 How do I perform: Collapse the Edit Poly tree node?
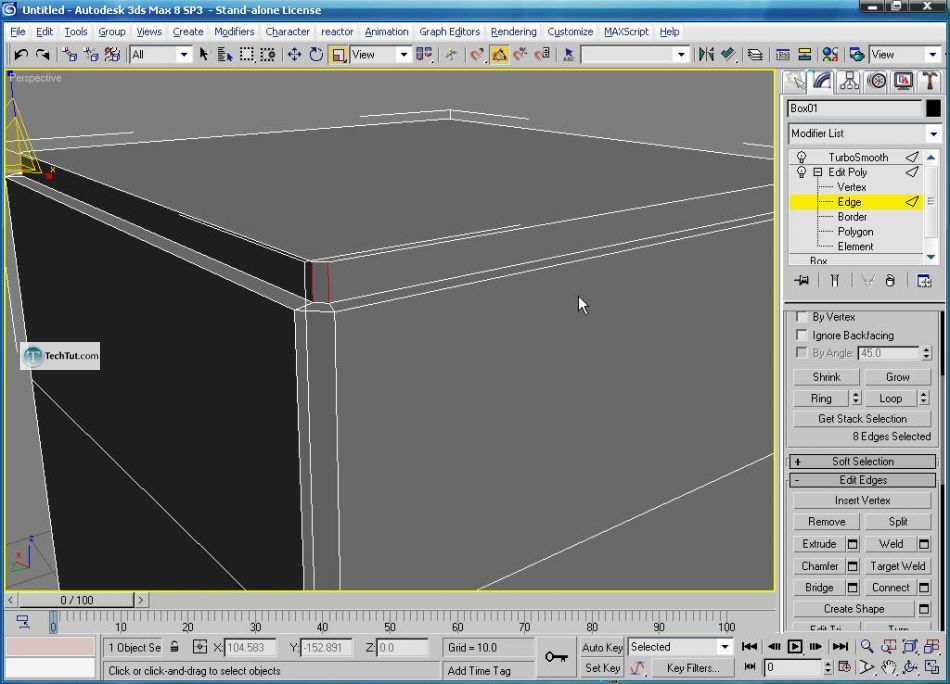818,172
